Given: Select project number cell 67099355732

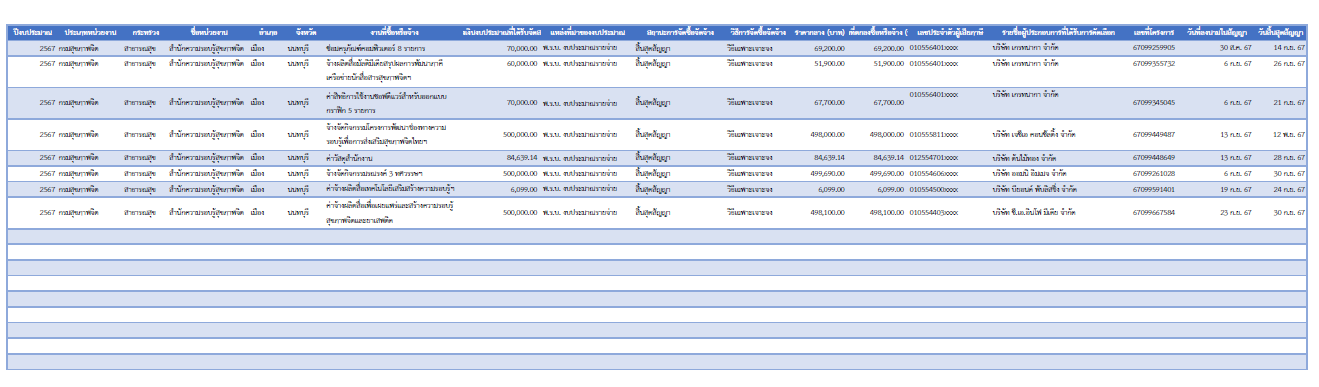Looking at the screenshot, I should [x=1154, y=64].
